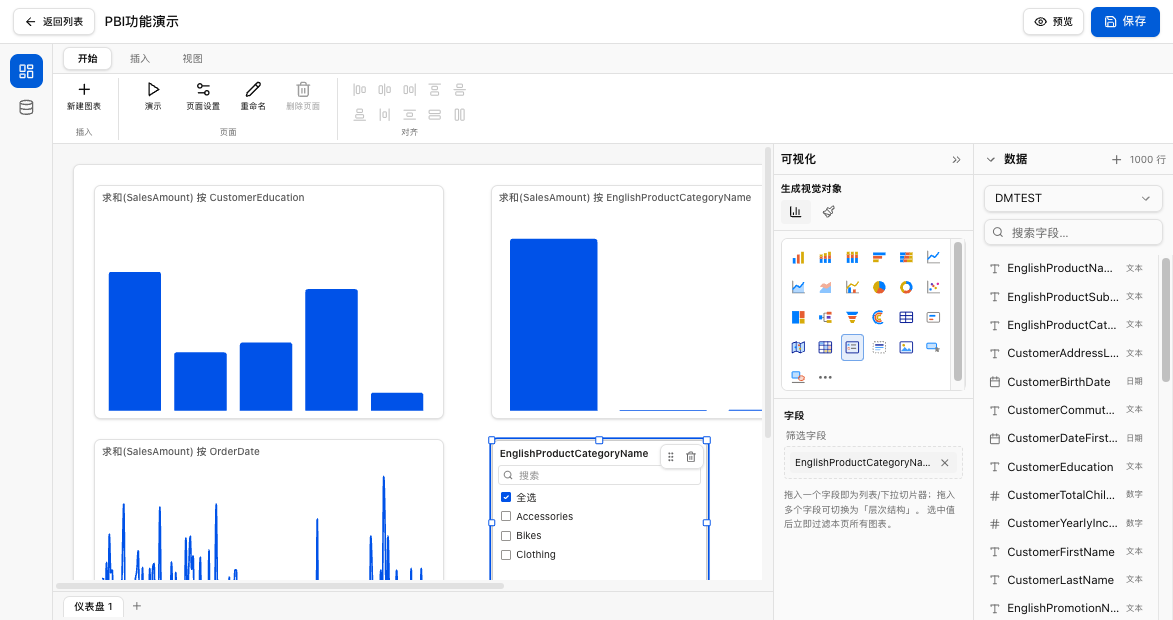Select the stacked area chart visual
The image size is (1173, 620).
[825, 287]
